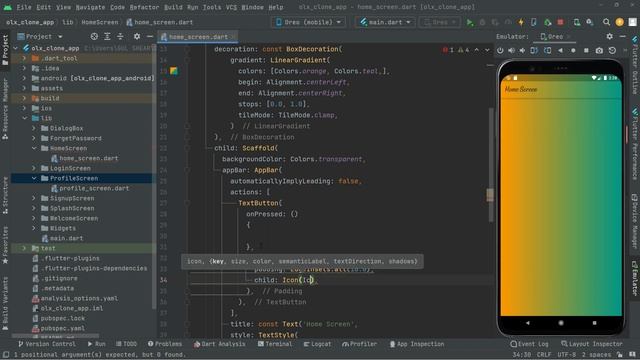The height and width of the screenshot is (360, 640).
Task: Collapse the HomeScreen folder
Action: (x=34, y=148)
